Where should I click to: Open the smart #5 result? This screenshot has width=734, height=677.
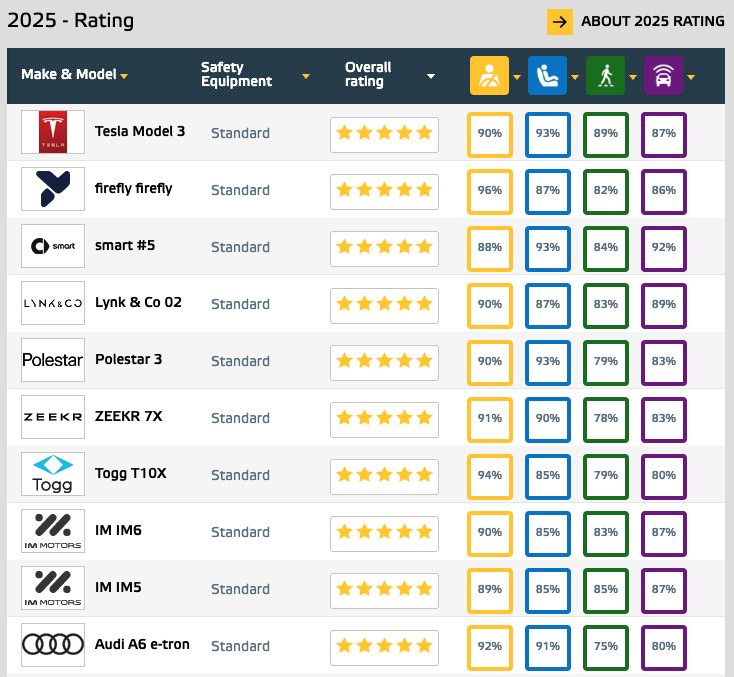click(x=125, y=245)
